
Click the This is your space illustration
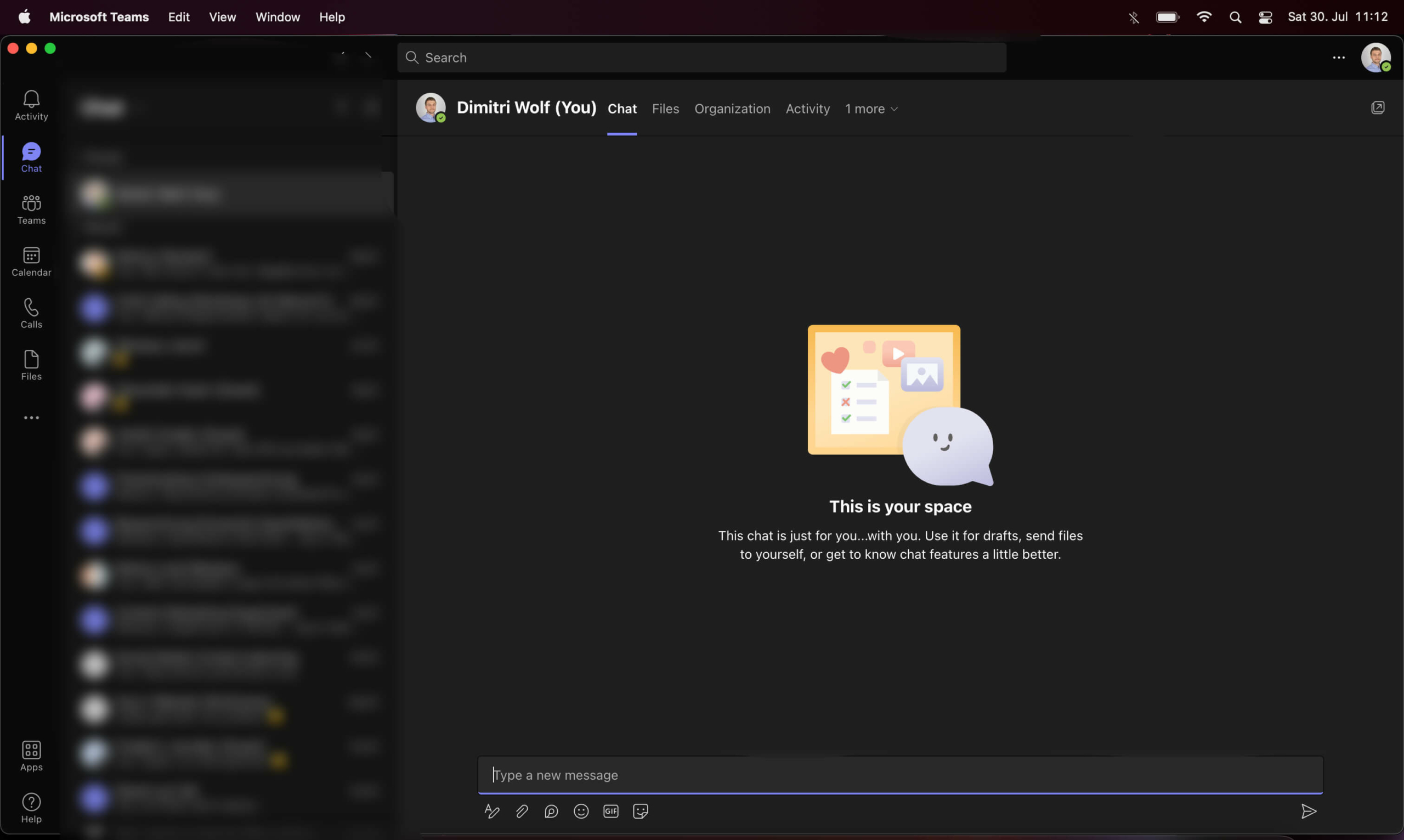(900, 405)
